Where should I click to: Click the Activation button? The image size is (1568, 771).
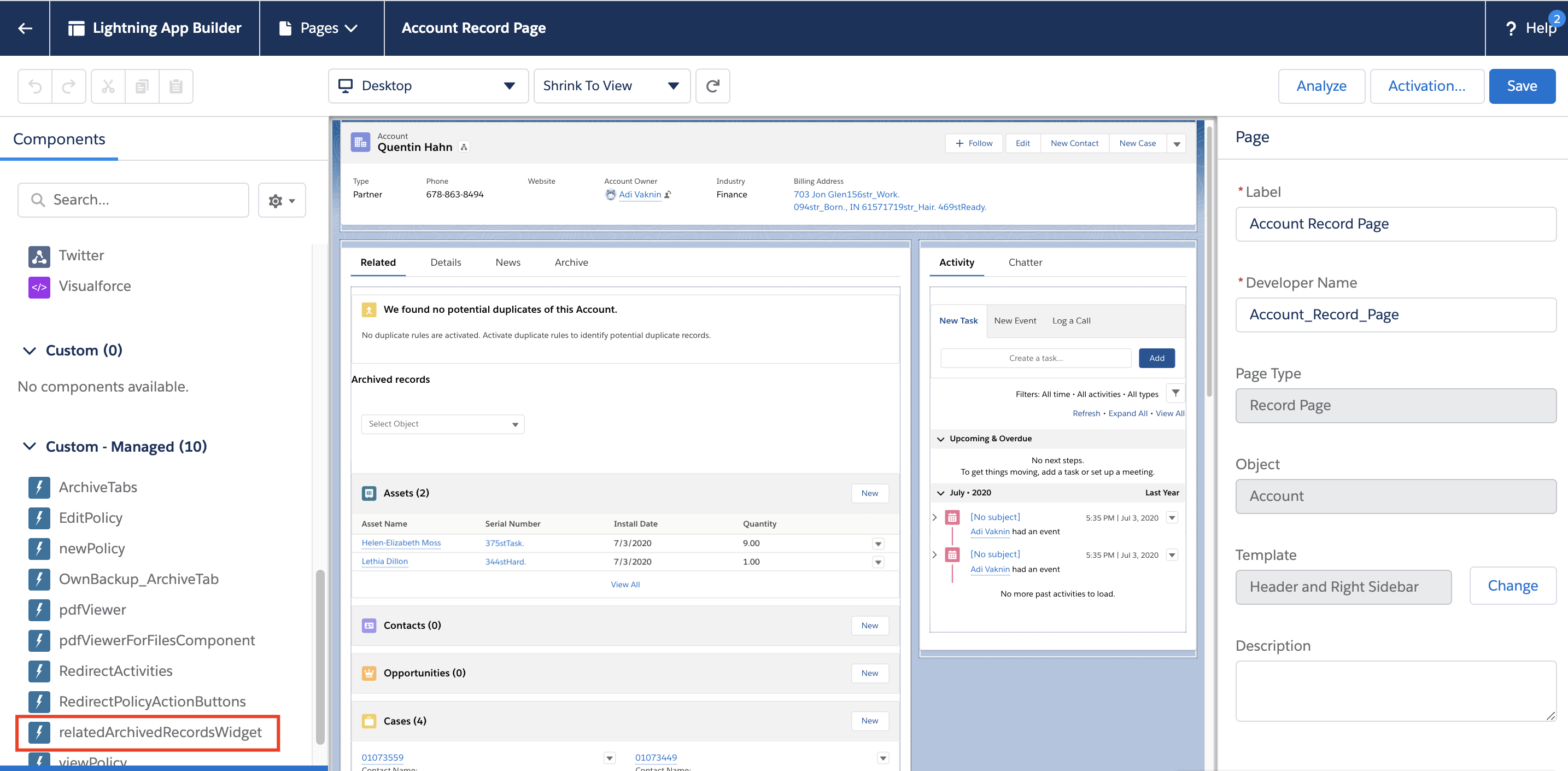pyautogui.click(x=1424, y=85)
